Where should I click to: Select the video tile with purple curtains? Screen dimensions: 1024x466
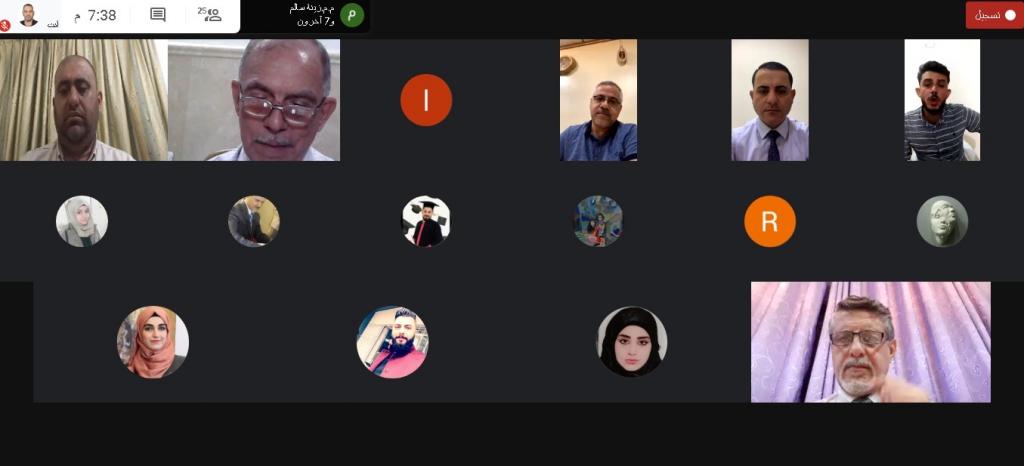871,342
